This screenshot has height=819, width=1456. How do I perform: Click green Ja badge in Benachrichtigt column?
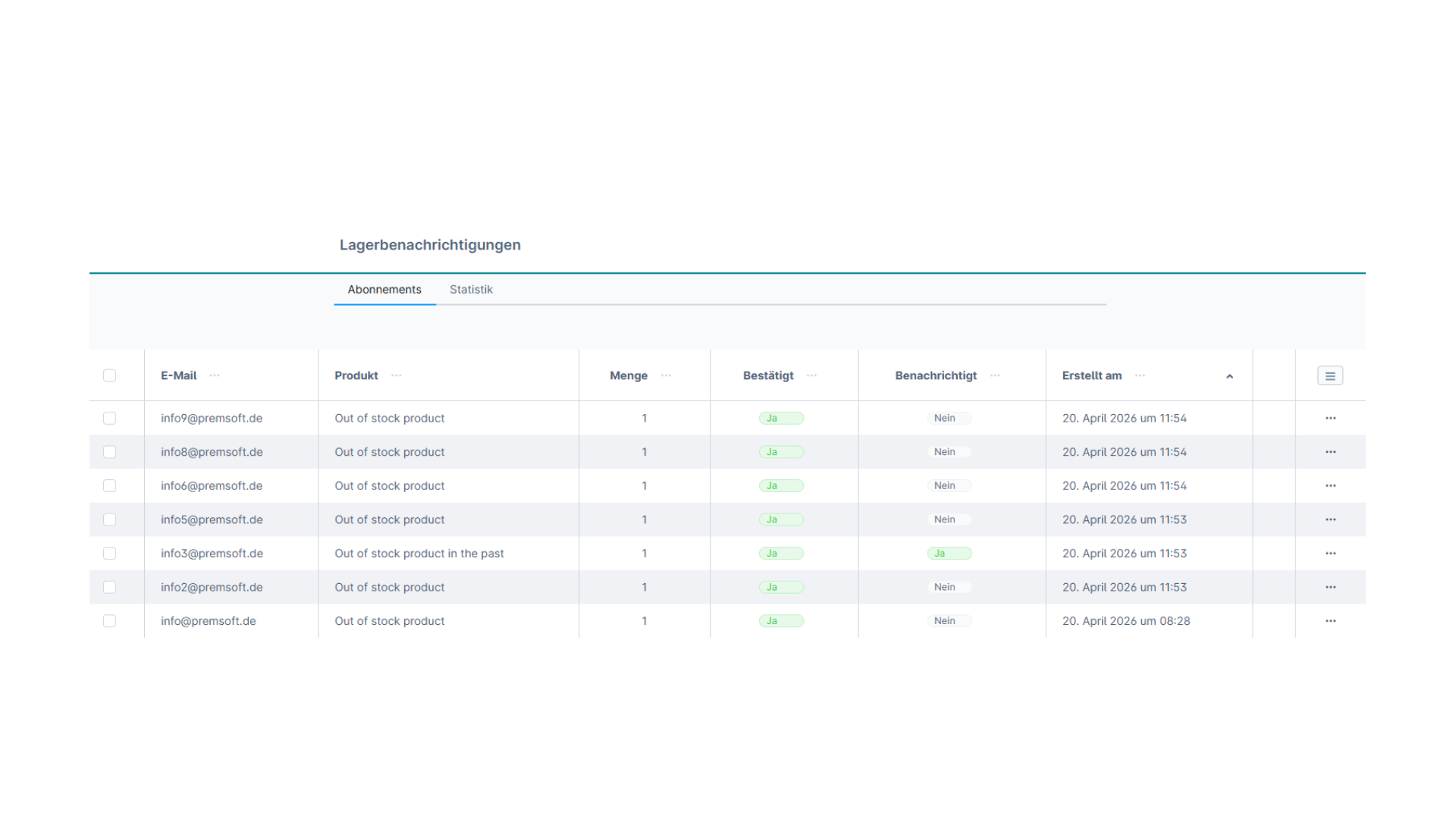pos(949,554)
